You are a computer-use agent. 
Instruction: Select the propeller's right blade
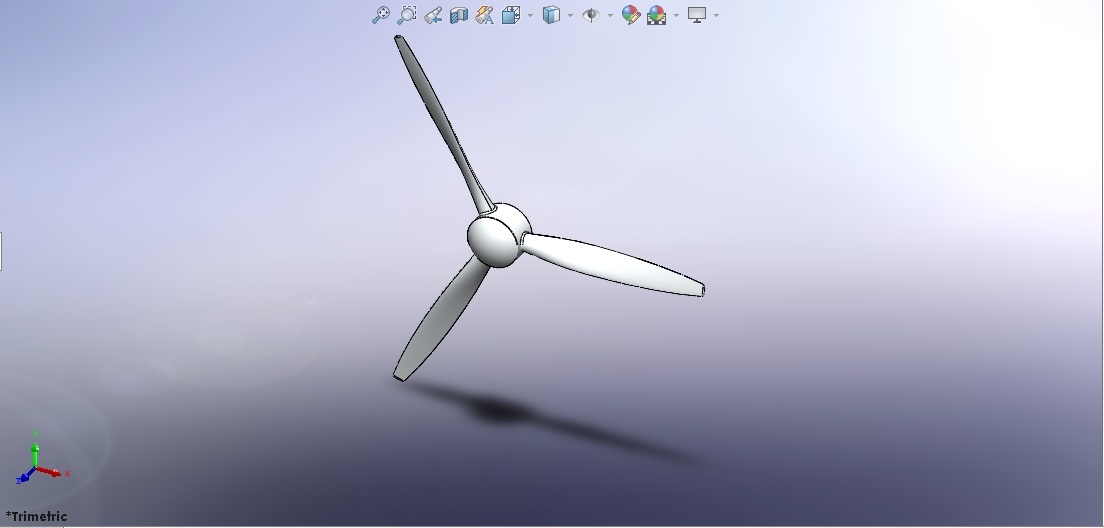coord(613,265)
